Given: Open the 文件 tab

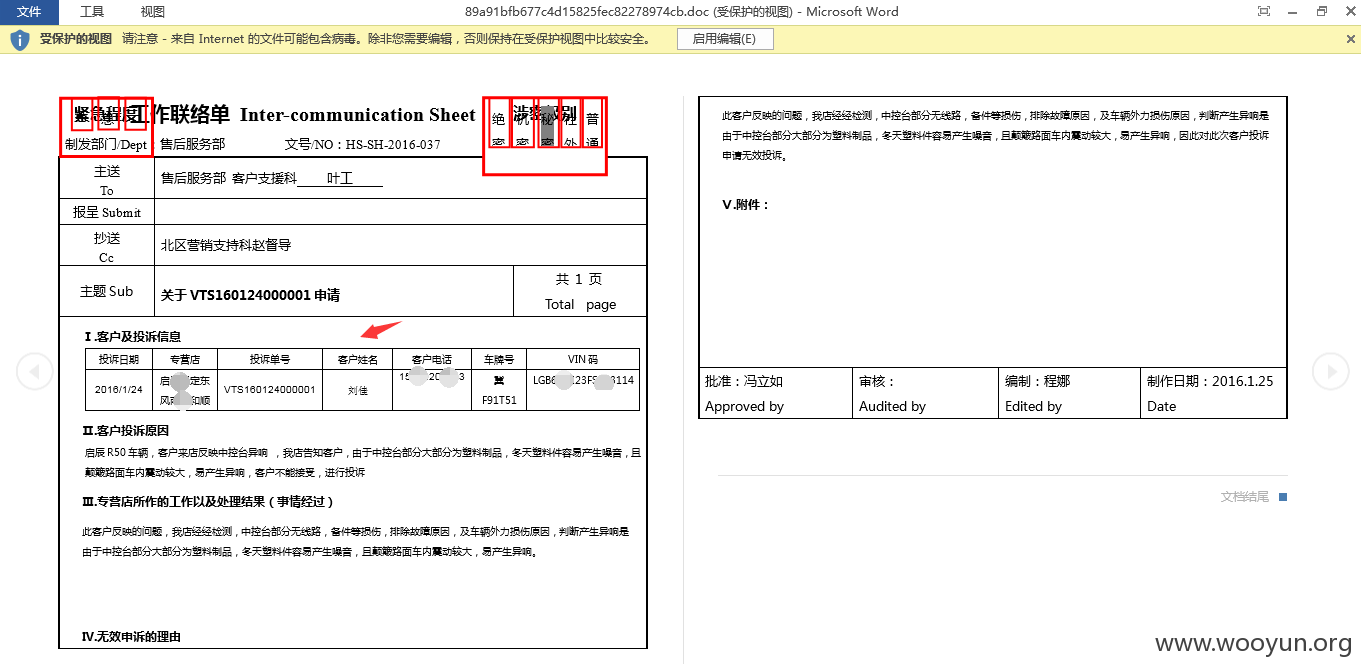Looking at the screenshot, I should click(x=29, y=12).
